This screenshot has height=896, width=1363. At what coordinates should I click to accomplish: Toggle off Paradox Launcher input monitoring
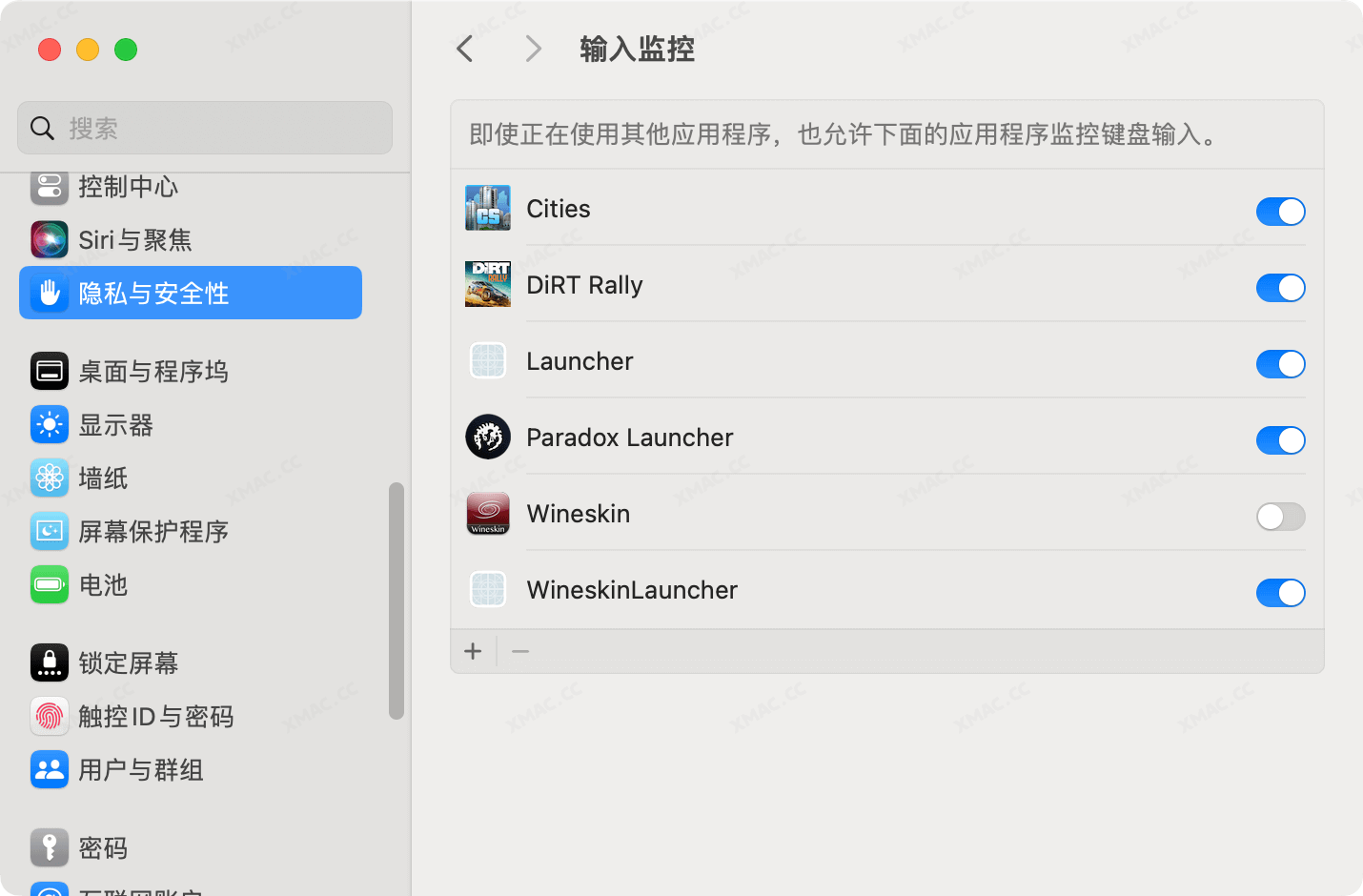point(1280,440)
